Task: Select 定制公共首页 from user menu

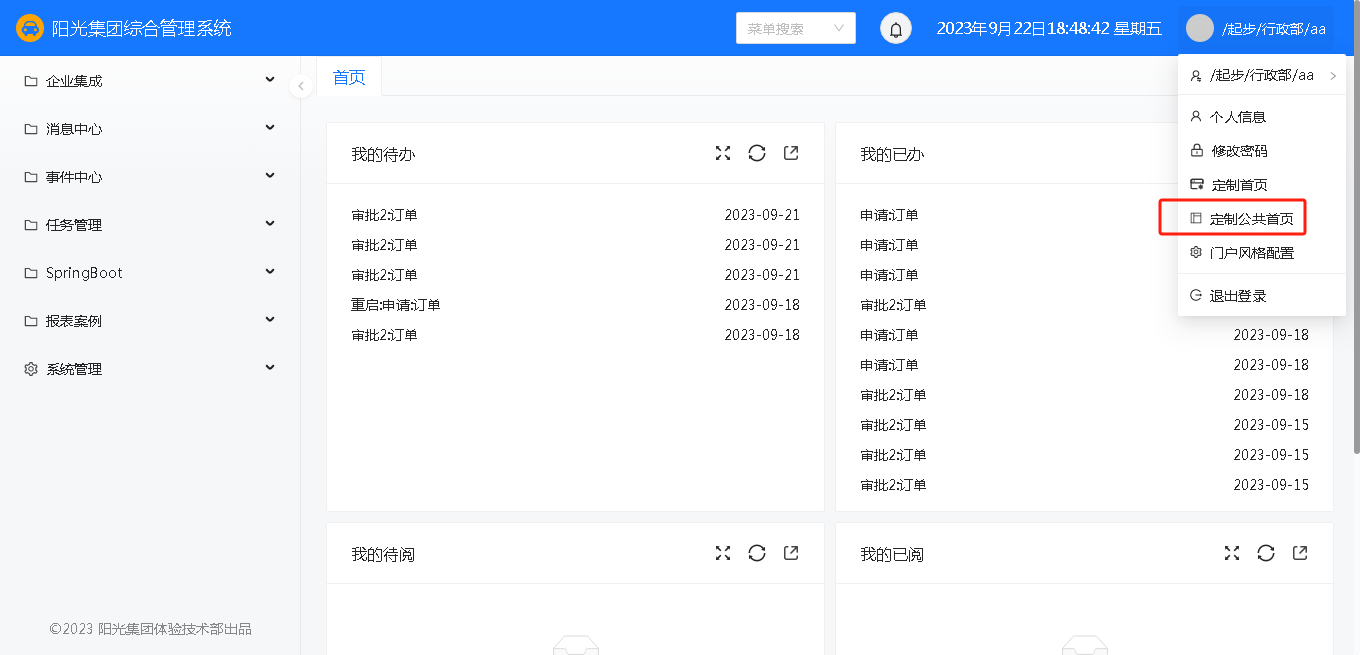Action: click(1251, 219)
